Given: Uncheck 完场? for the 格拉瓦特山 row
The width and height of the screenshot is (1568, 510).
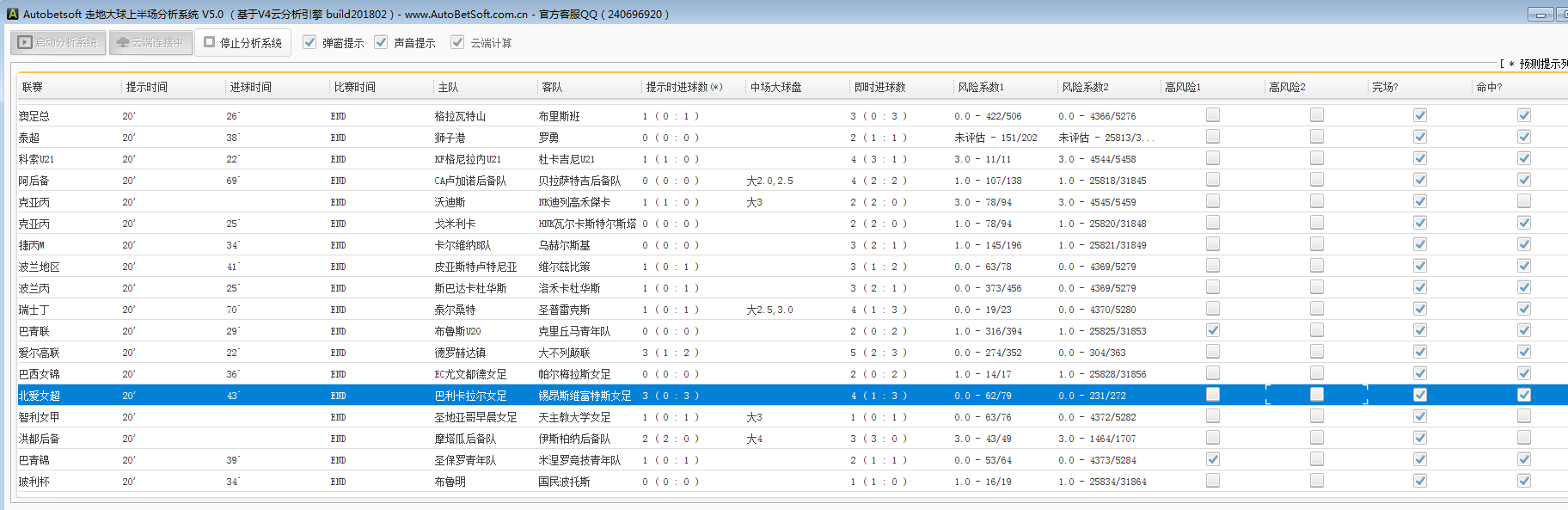Looking at the screenshot, I should [x=1419, y=115].
